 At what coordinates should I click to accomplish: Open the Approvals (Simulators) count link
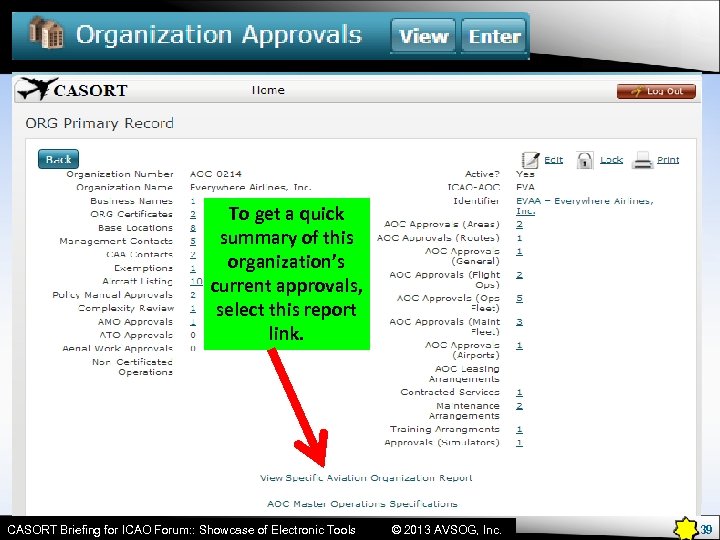519,443
